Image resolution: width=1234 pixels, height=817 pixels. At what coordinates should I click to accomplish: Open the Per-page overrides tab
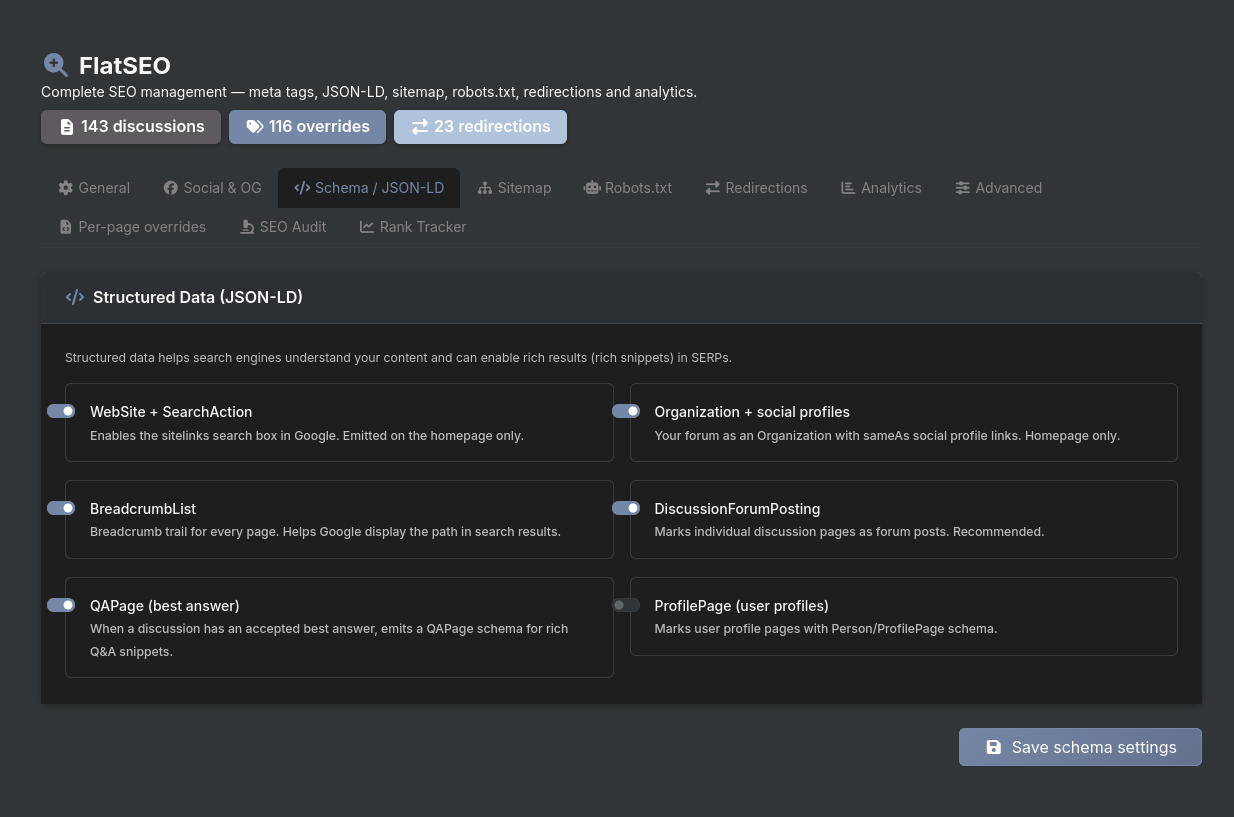(x=132, y=227)
